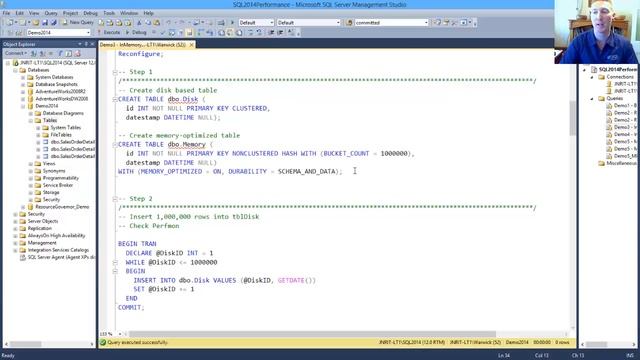Click Results to File icon
Viewport: 640px width, 360px height.
click(239, 32)
